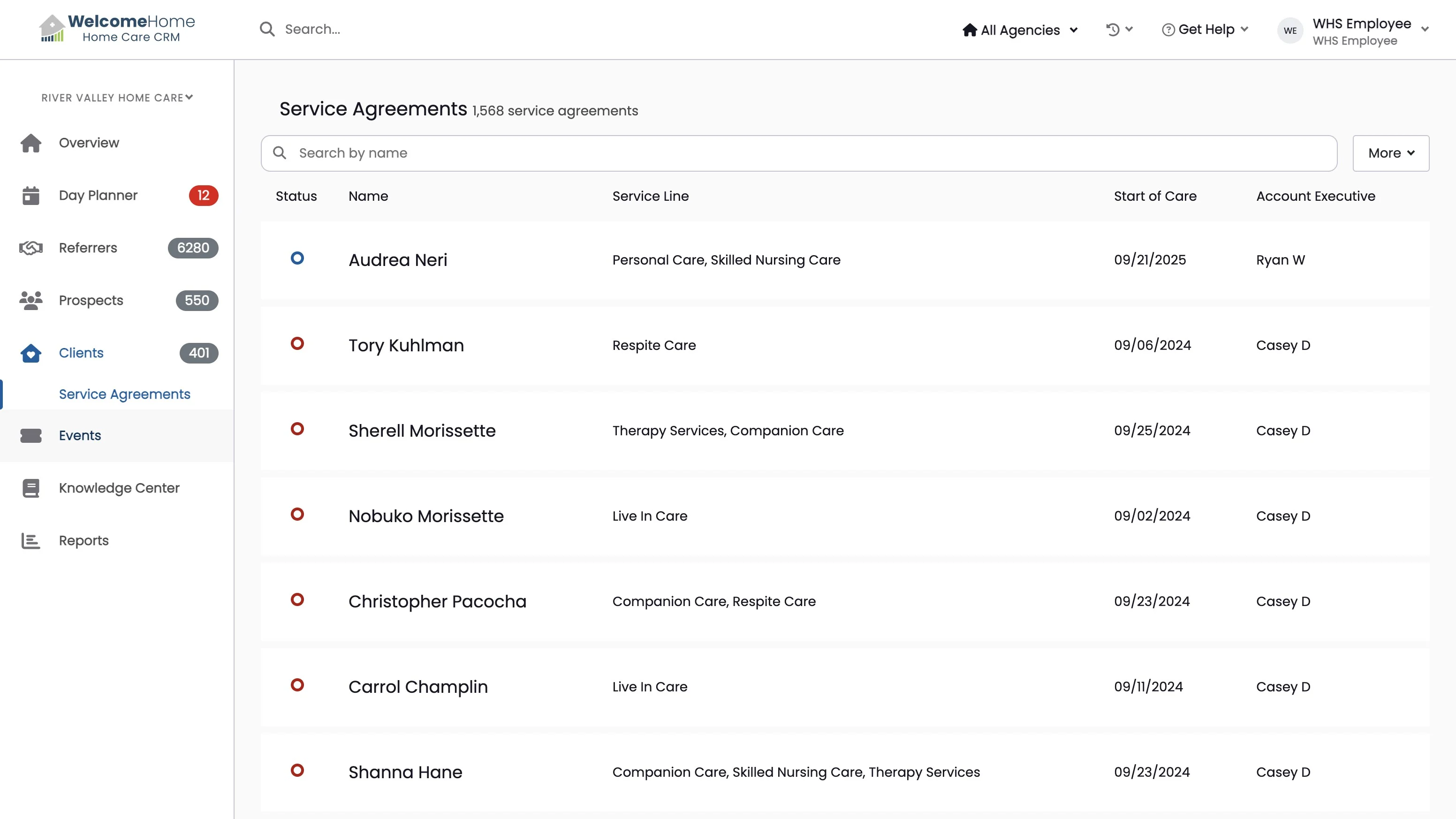1456x819 pixels.
Task: Expand the River Valley Home Care selector
Action: pos(117,98)
